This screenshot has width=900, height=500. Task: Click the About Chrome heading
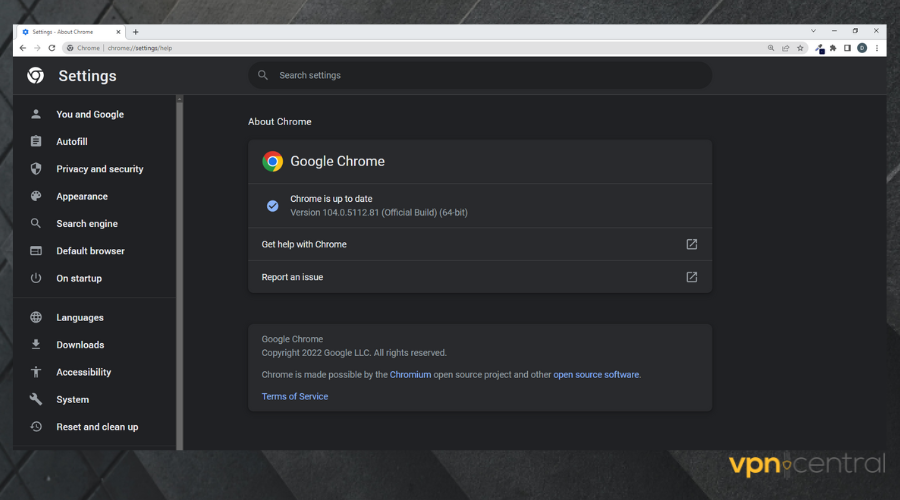coord(280,122)
